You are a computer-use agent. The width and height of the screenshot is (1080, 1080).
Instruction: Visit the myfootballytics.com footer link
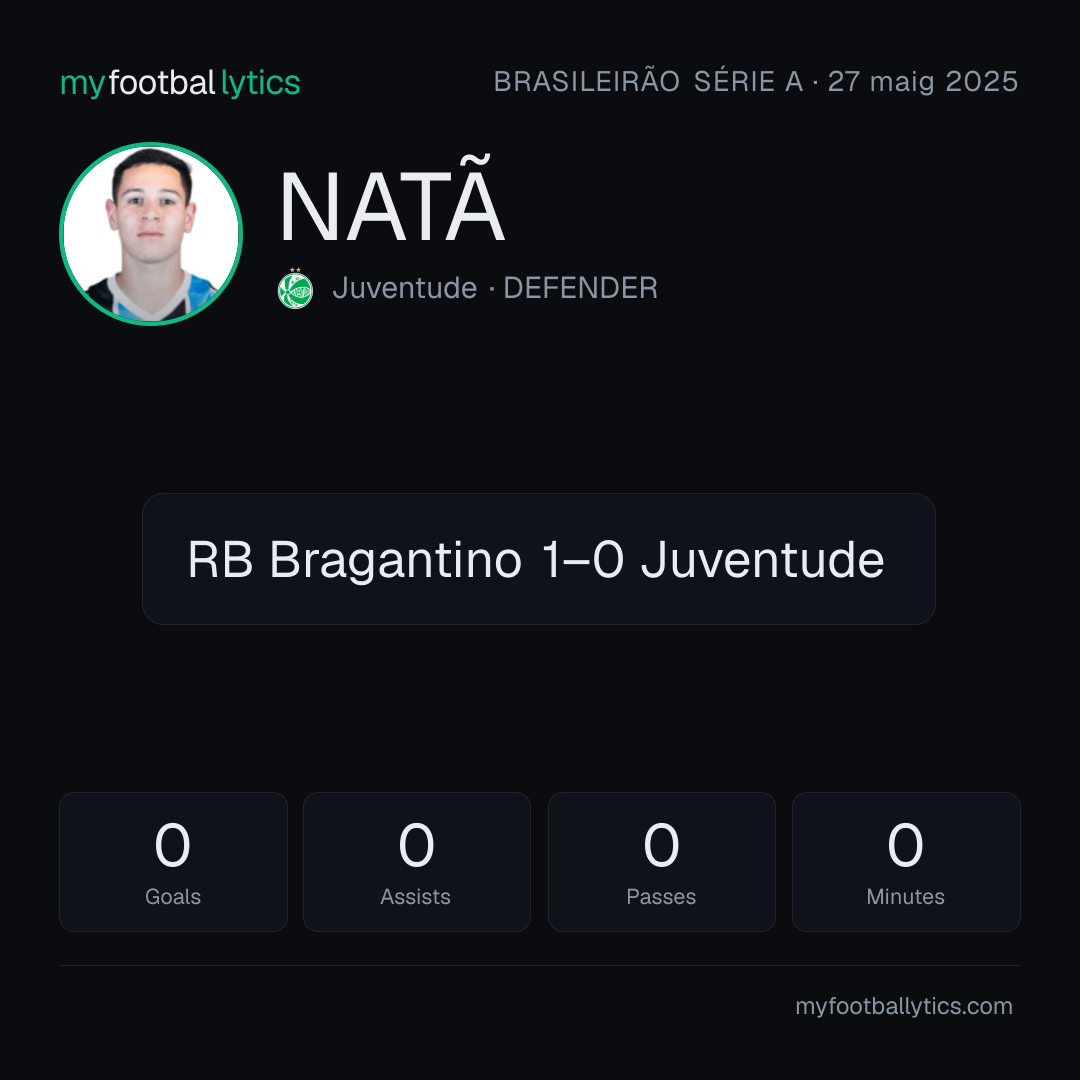tap(904, 1006)
